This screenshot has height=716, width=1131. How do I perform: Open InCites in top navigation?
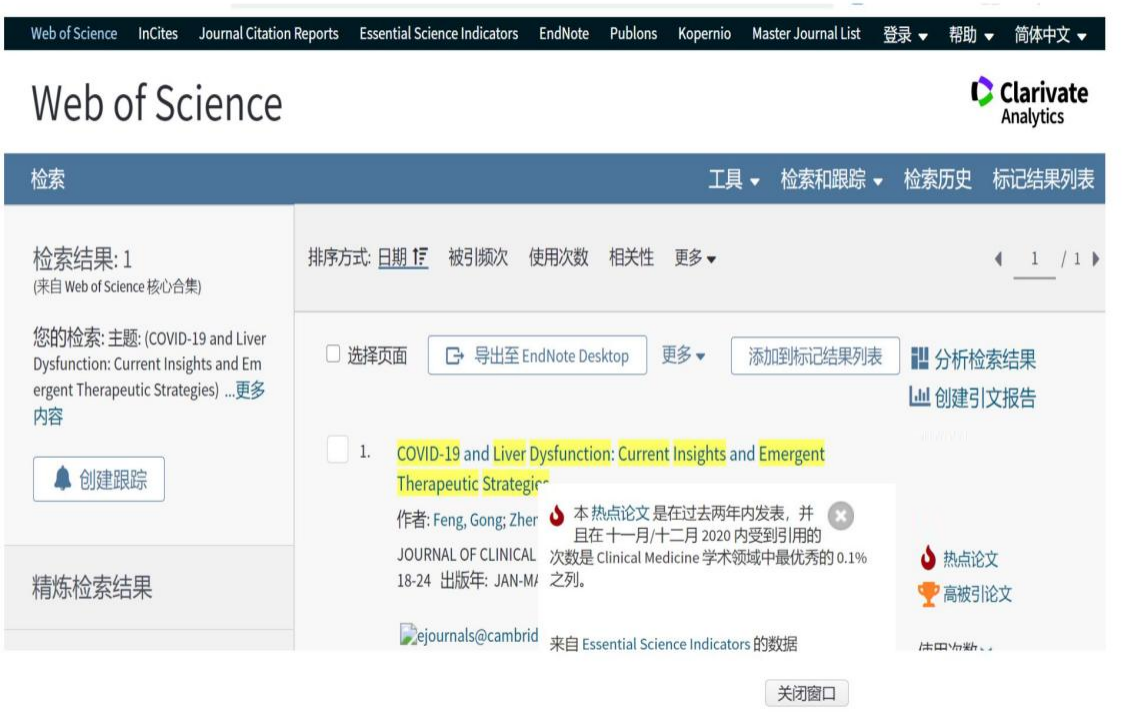158,33
